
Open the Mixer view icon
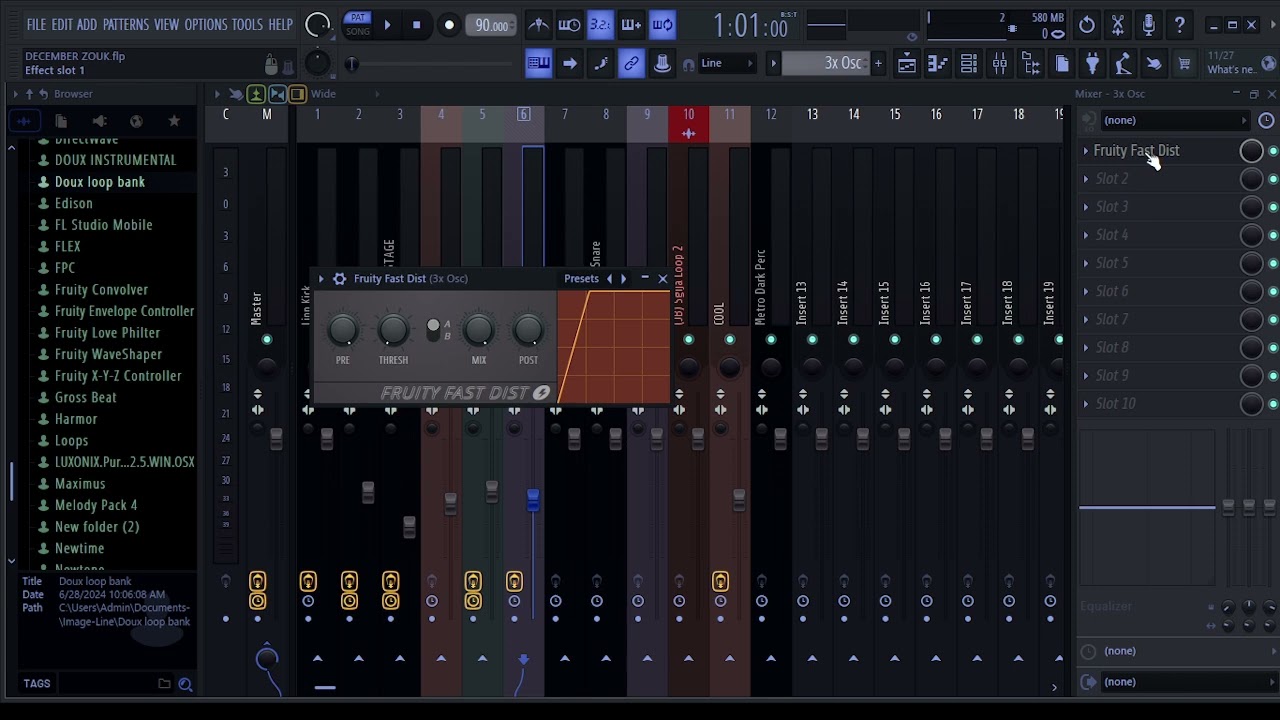pos(999,64)
